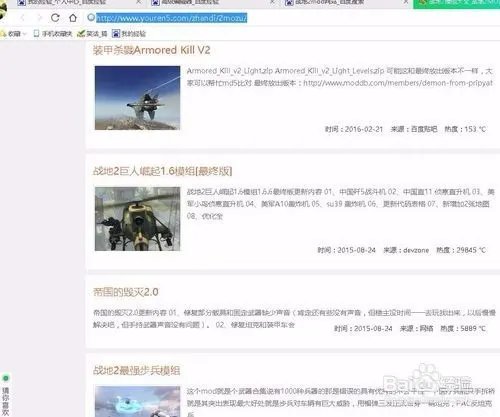Click the avatar icon at top-left corner
Image resolution: width=500 pixels, height=417 pixels.
(x=3, y=10)
